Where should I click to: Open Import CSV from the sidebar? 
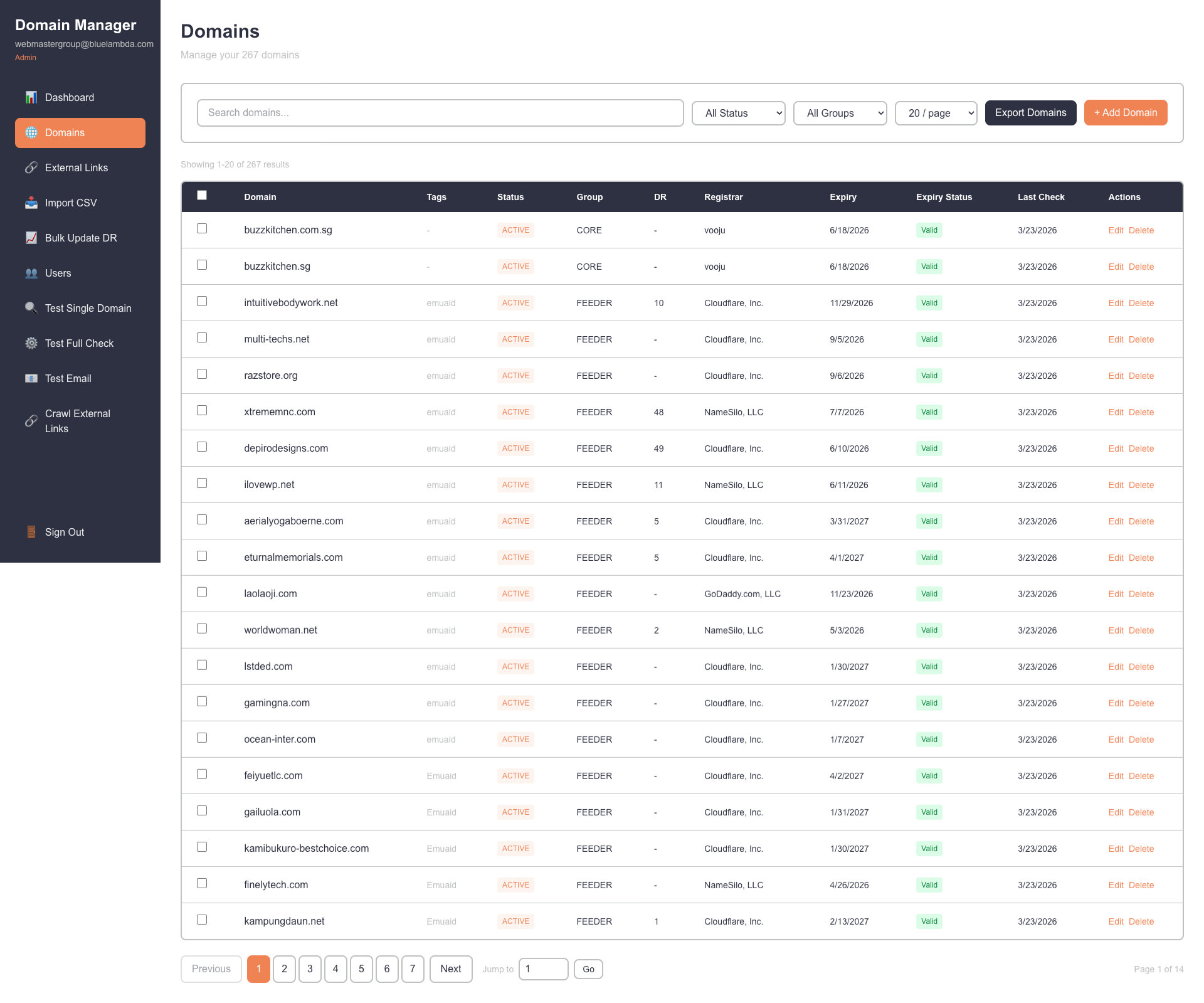(x=71, y=203)
